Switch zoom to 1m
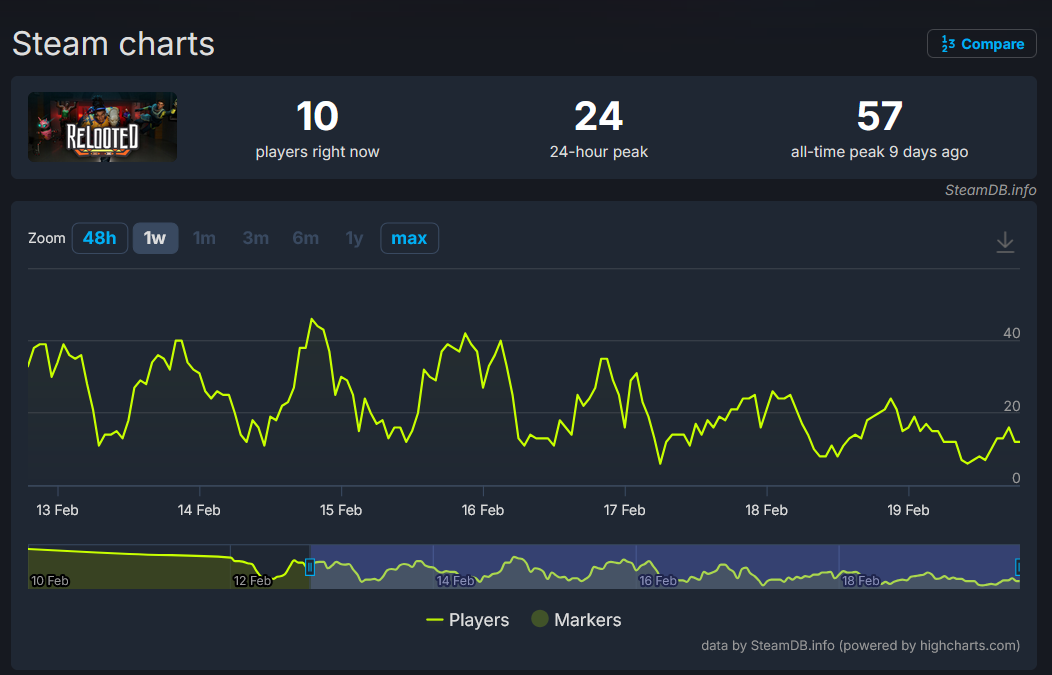The image size is (1052, 675). tap(204, 238)
